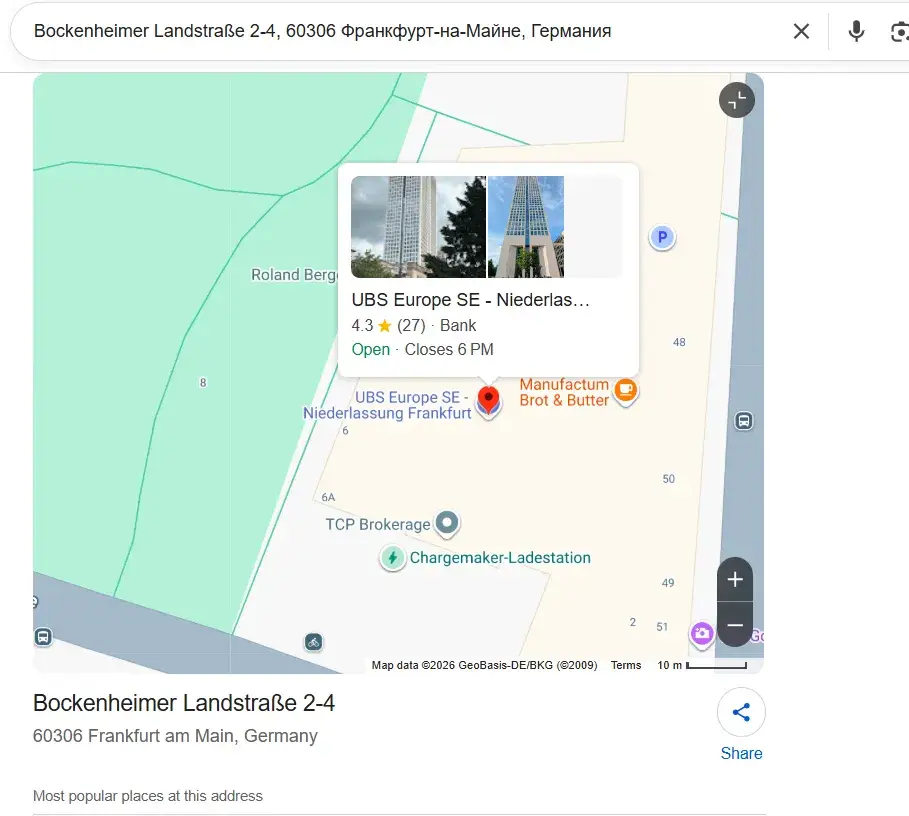Open the Manufactum Brot & Butter café marker
This screenshot has height=816, width=909.
pyautogui.click(x=626, y=390)
